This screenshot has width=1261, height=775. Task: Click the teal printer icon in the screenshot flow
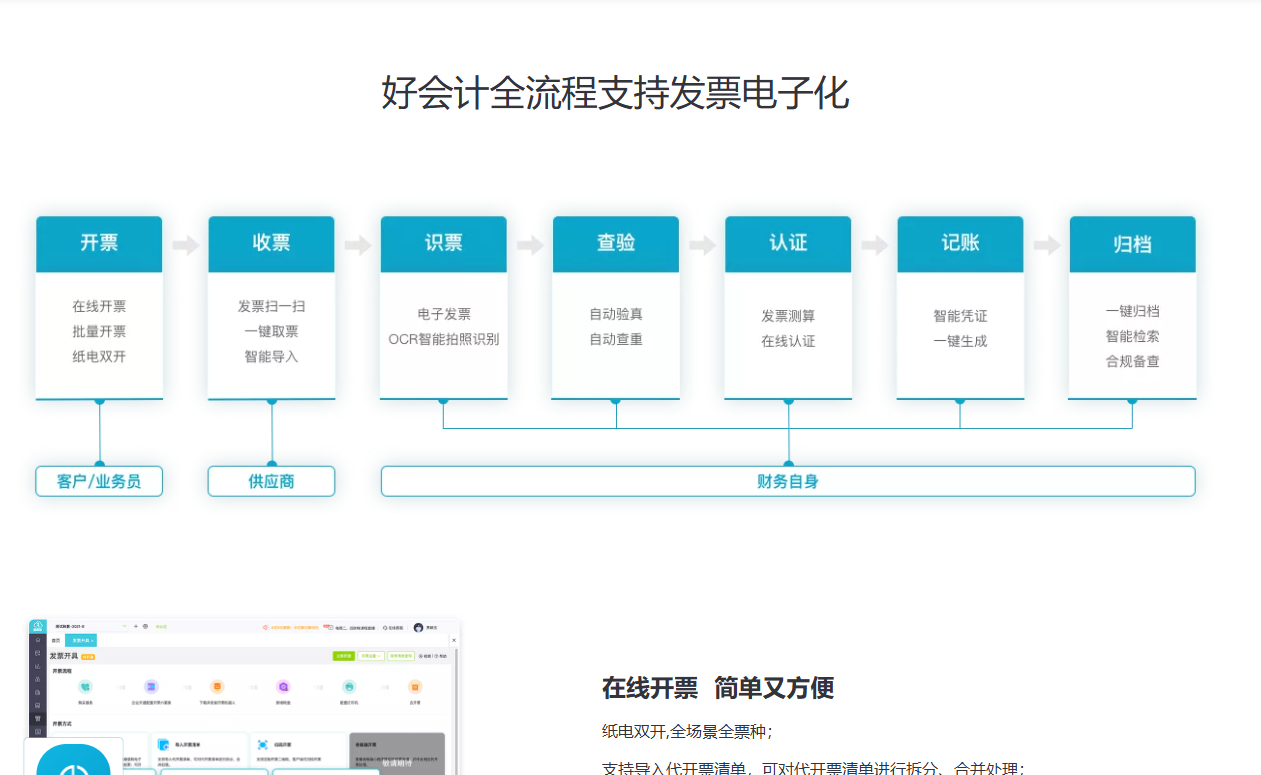[349, 687]
